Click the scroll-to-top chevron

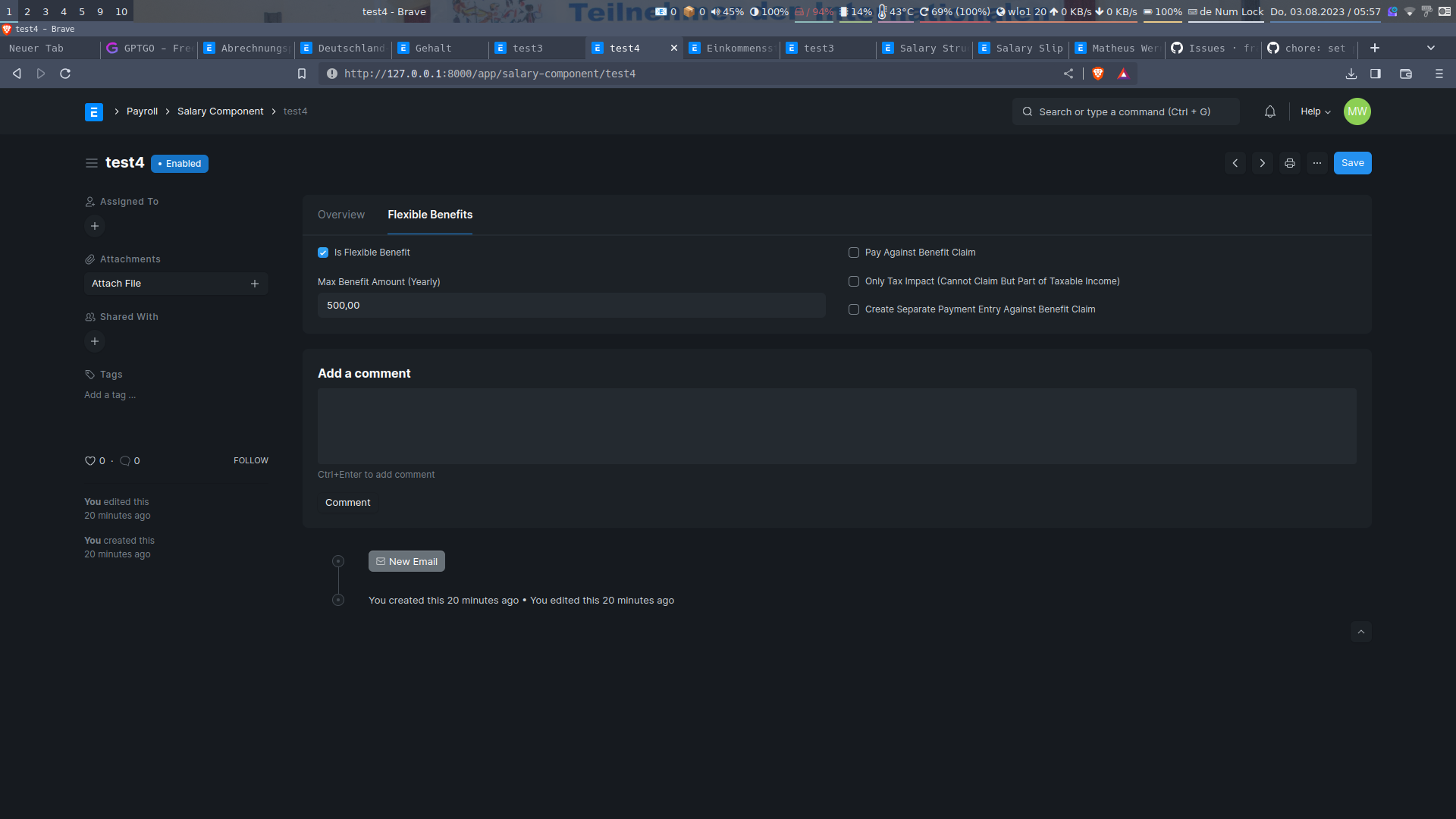[x=1360, y=632]
